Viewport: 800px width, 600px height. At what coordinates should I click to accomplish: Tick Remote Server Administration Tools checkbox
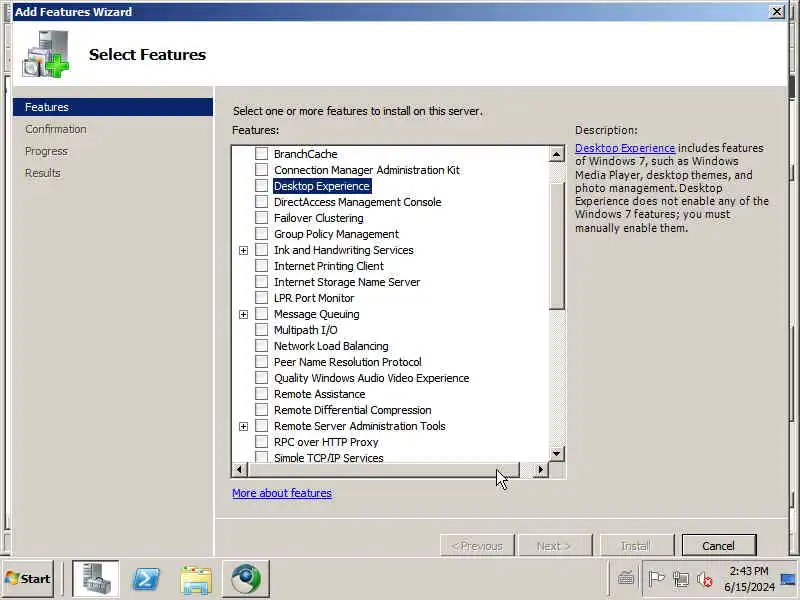coord(261,426)
